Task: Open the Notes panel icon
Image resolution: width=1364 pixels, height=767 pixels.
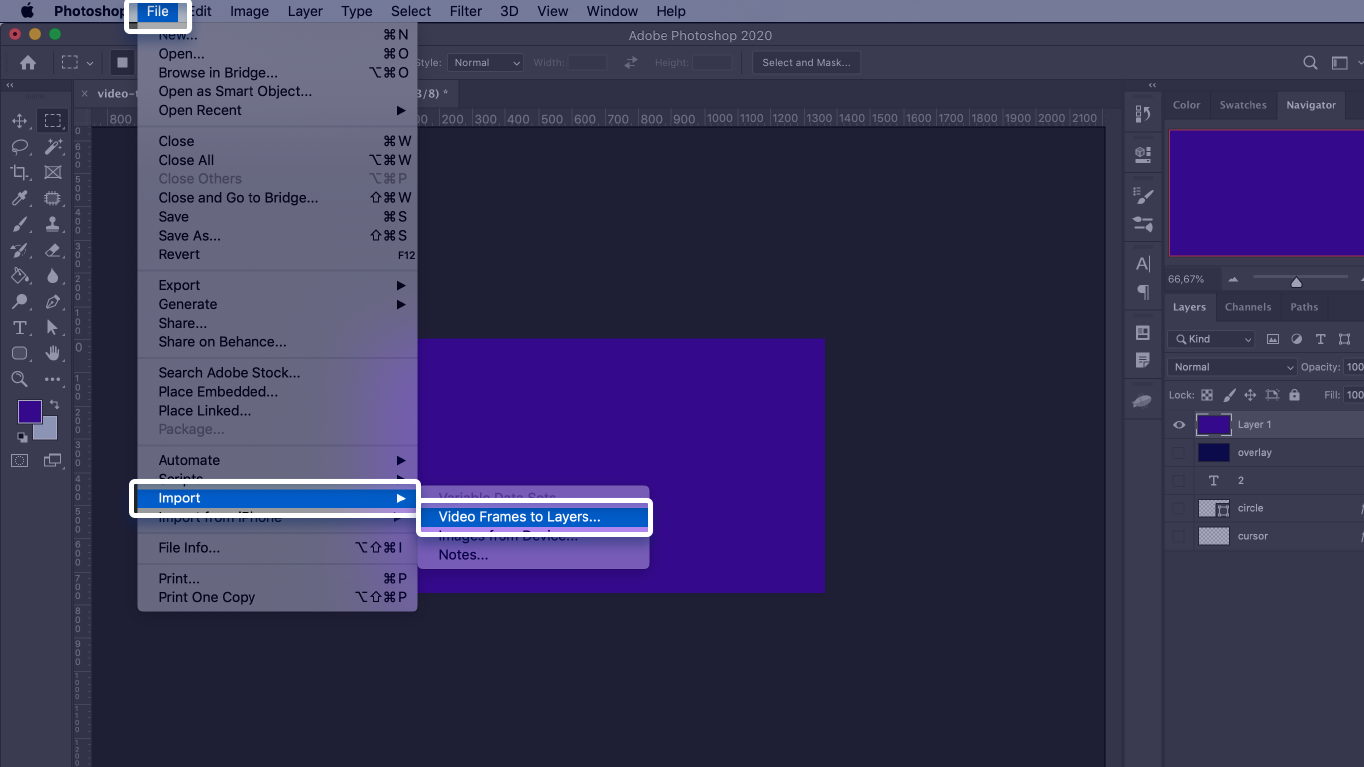Action: tap(1143, 360)
